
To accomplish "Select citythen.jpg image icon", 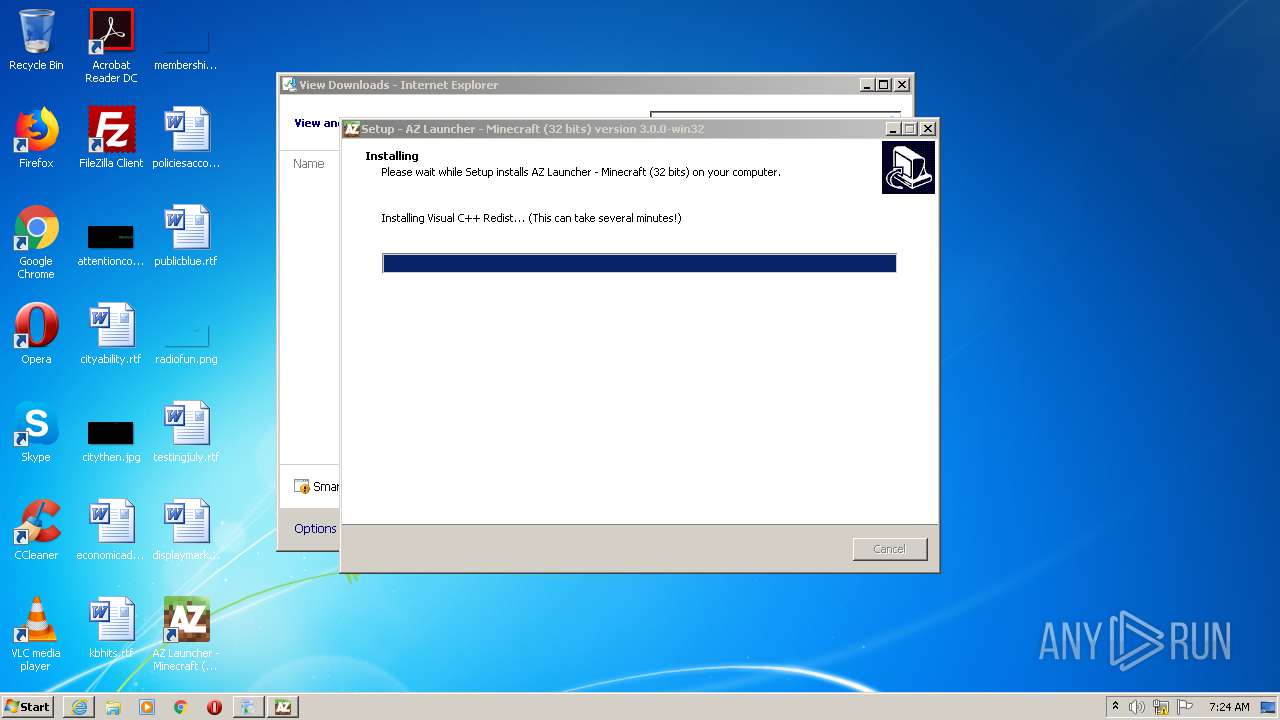I will click(111, 440).
